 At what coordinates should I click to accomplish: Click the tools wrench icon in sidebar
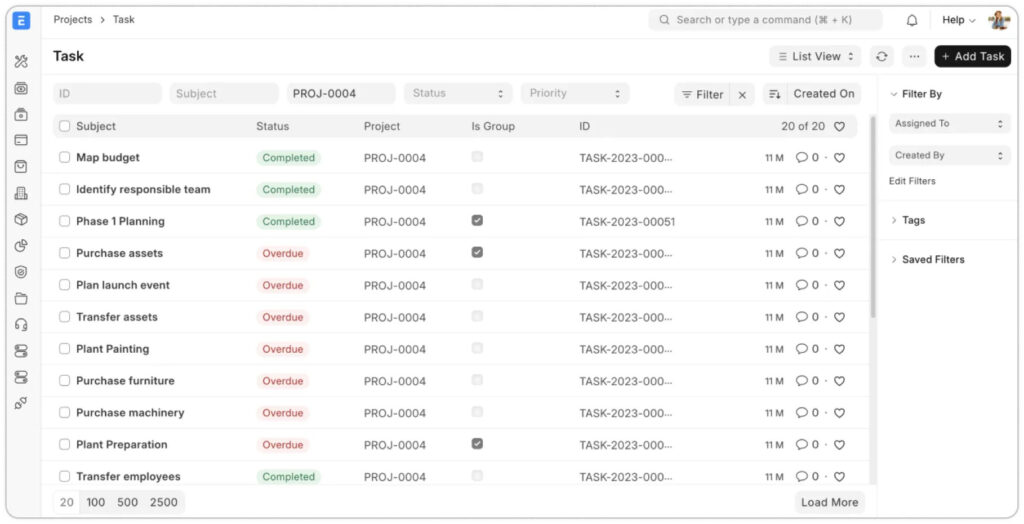[x=21, y=61]
